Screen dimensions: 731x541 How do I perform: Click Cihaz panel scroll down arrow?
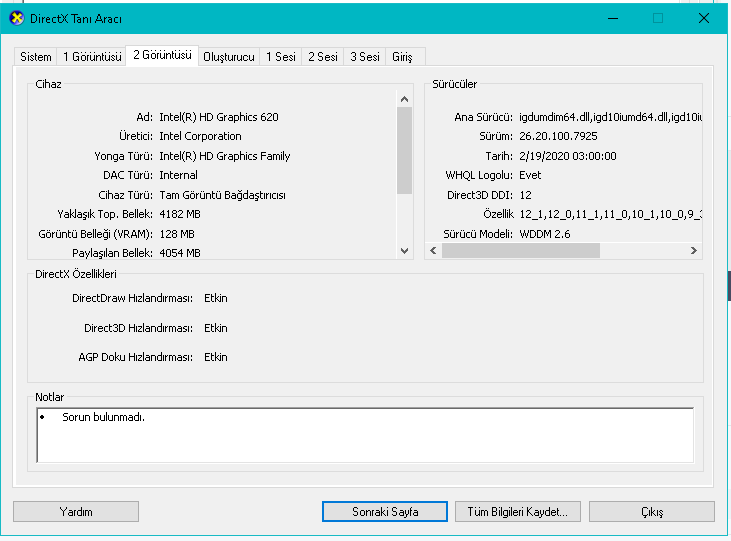tap(404, 251)
